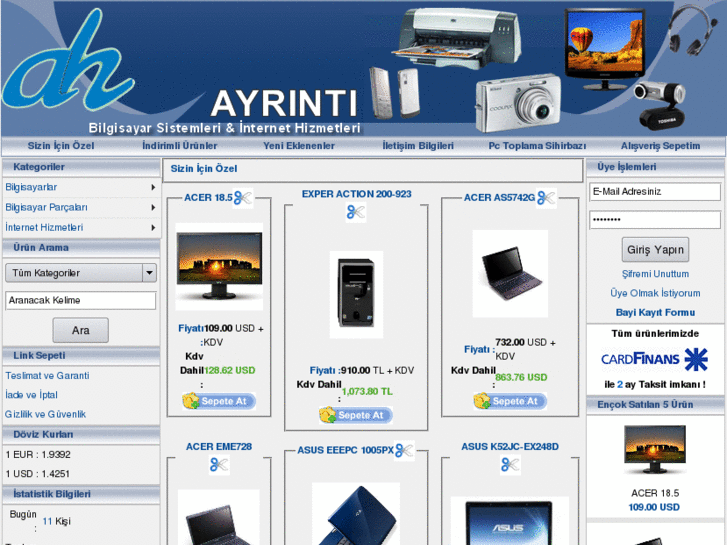Click the scissors icon under ACER EME728
The width and height of the screenshot is (727, 545).
(219, 465)
